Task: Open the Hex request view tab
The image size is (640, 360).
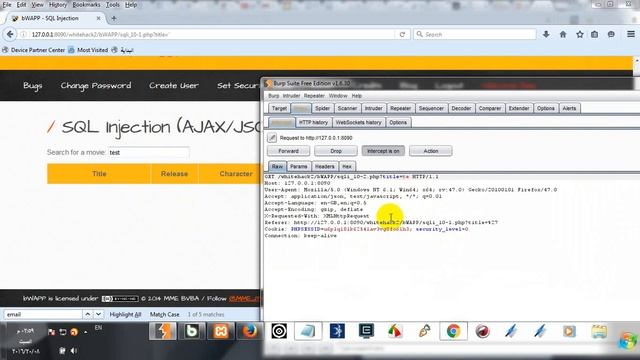Action: [347, 167]
